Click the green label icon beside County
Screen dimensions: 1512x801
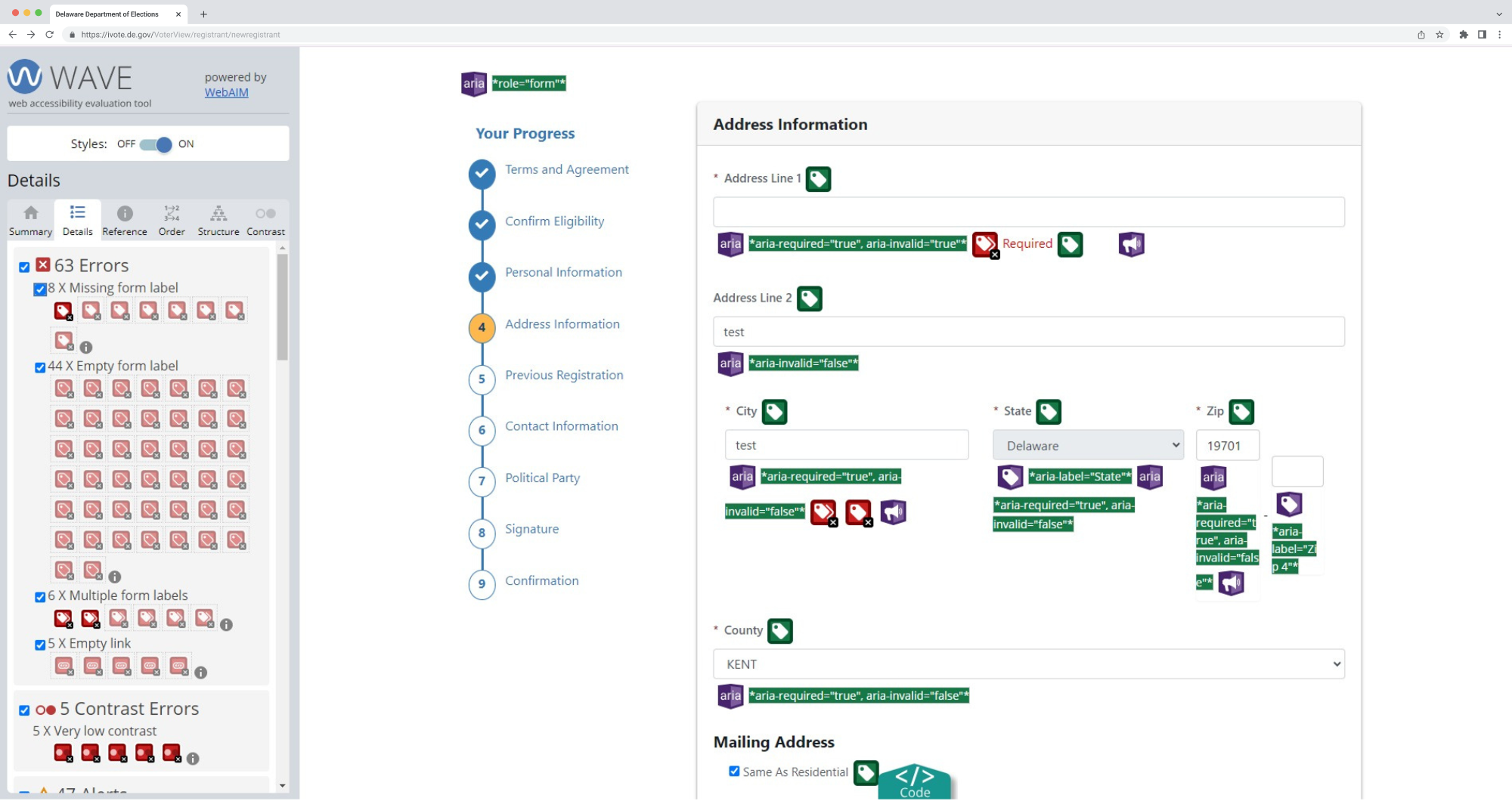click(780, 631)
